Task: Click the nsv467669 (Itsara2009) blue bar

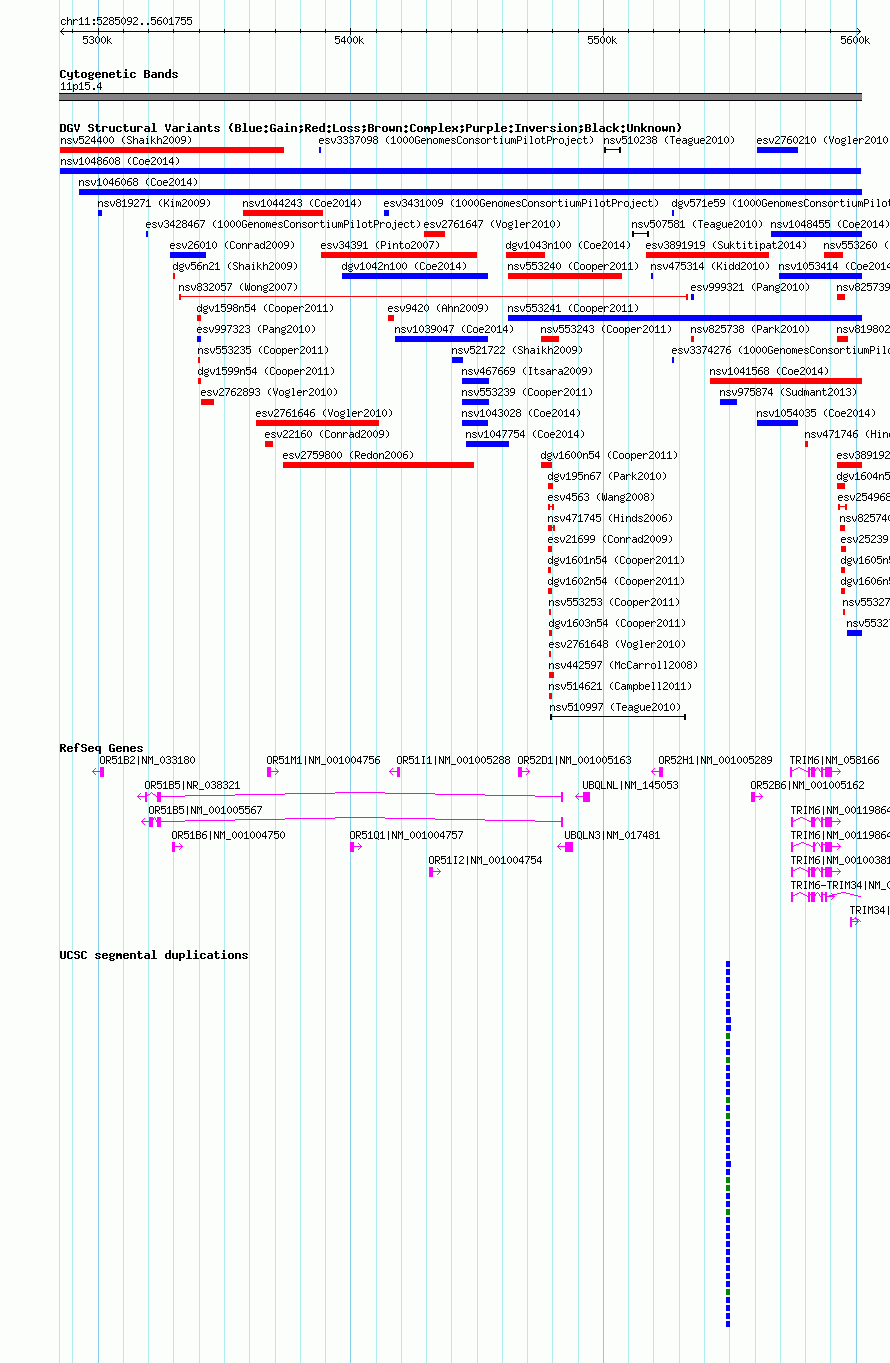Action: tap(475, 381)
